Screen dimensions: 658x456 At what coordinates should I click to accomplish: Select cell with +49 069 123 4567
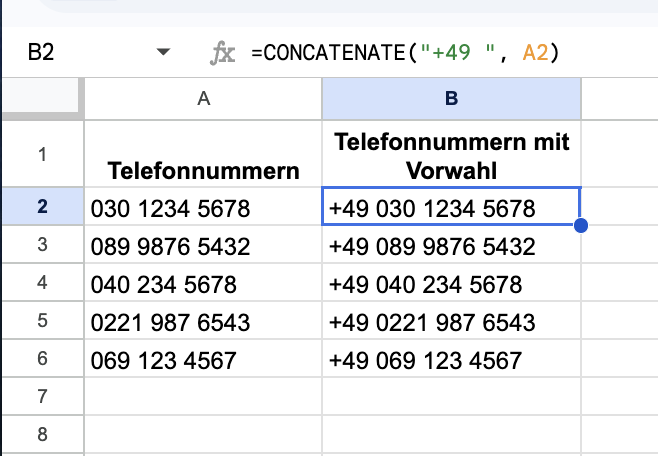[451, 360]
